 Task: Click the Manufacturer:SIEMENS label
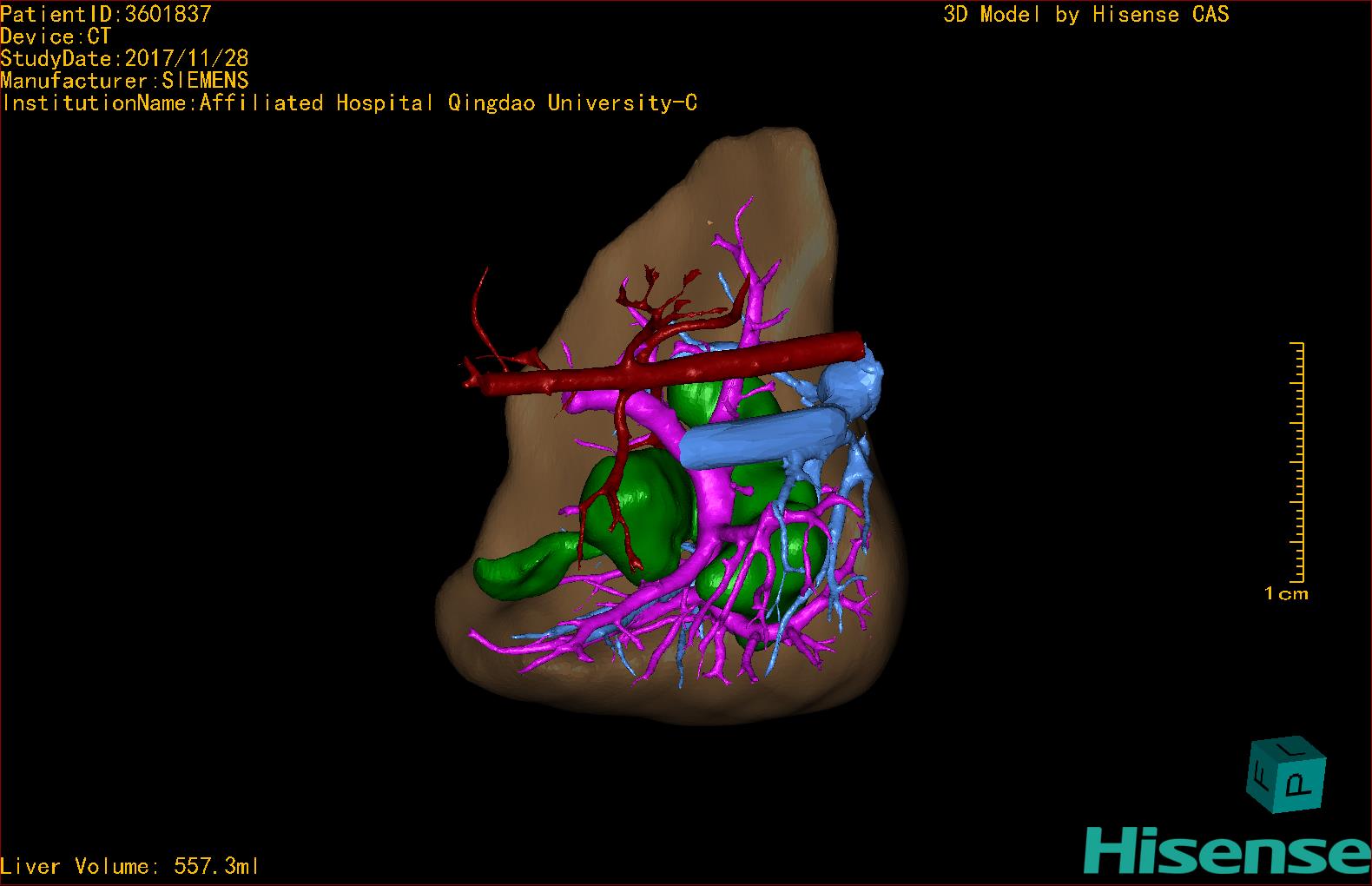(124, 81)
